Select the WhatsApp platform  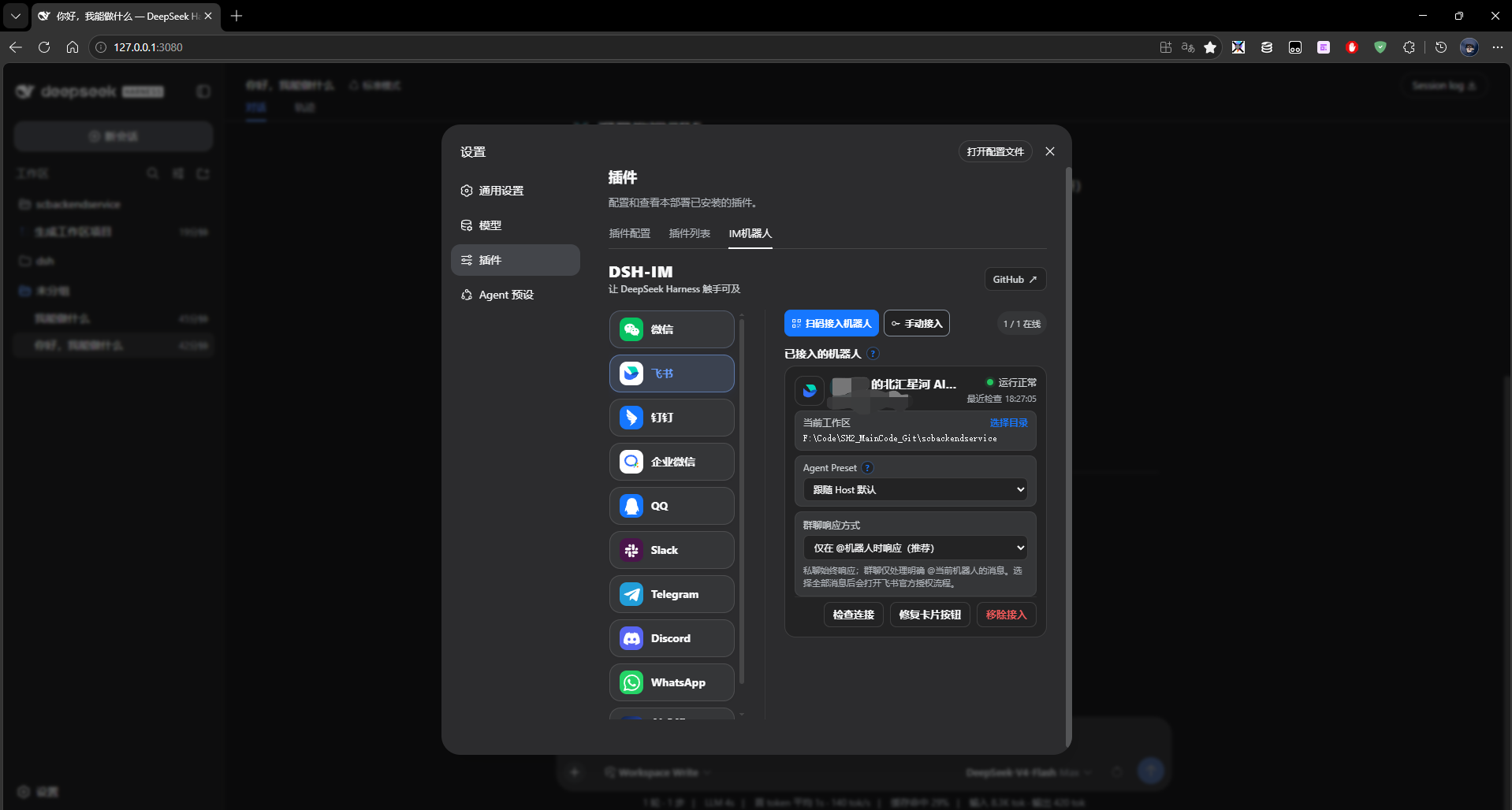click(x=672, y=682)
